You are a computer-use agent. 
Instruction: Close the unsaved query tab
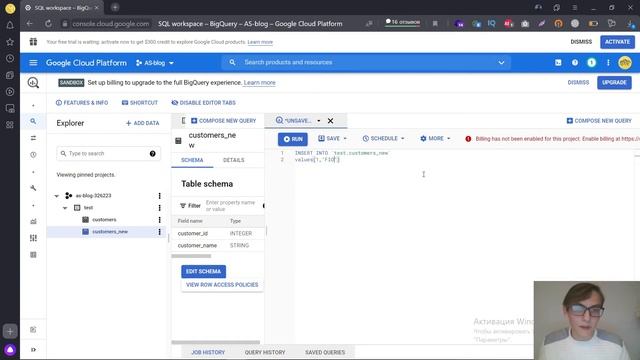pyautogui.click(x=330, y=121)
